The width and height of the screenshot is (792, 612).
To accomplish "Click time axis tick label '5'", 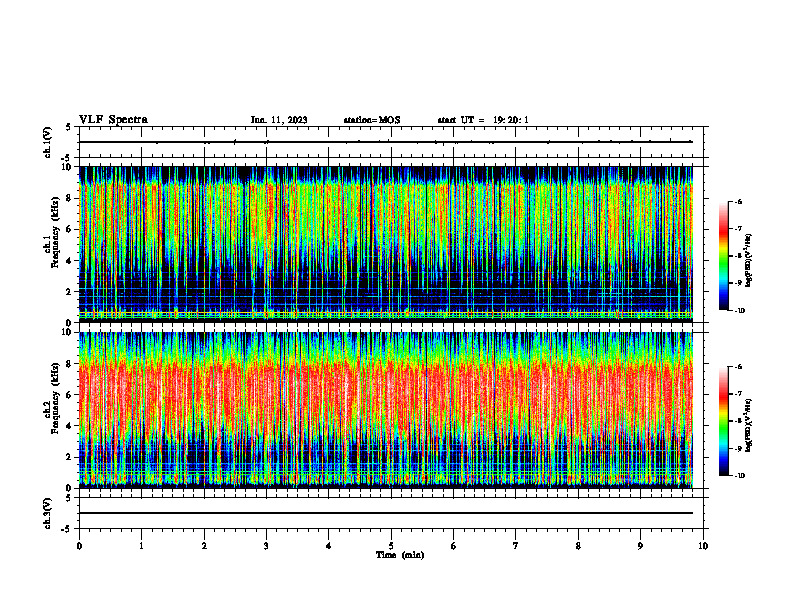I will click(x=391, y=546).
